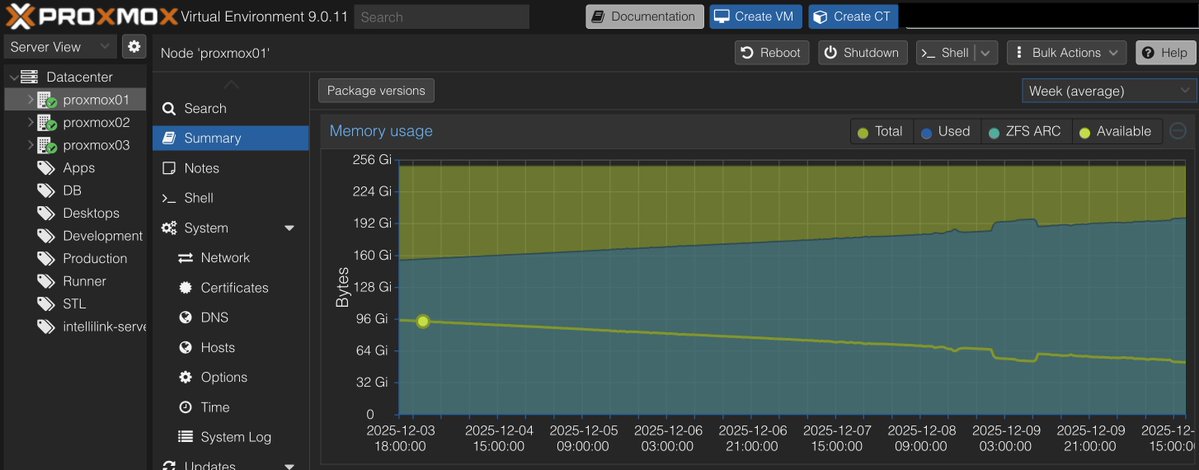
Task: Collapse the Memory usage panel
Action: (1178, 131)
